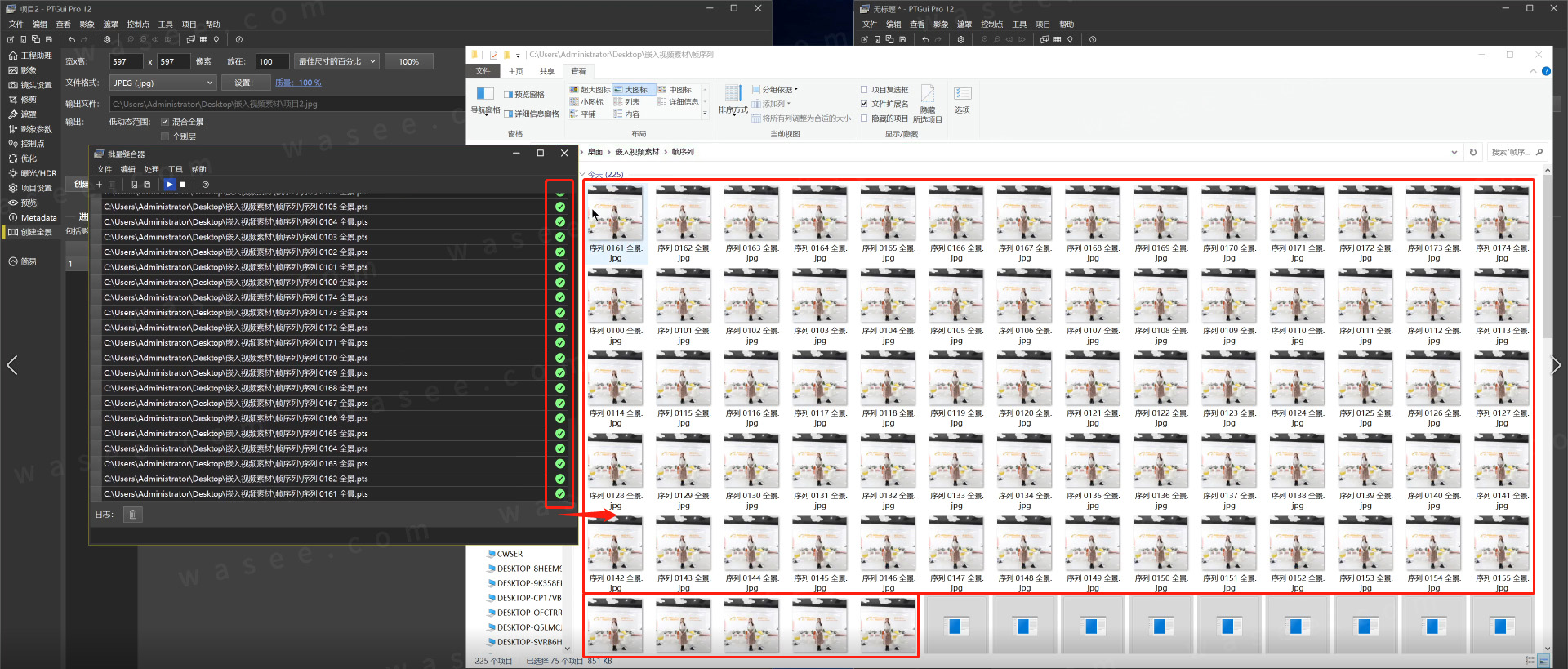Click the 质量: 100 % link
The width and height of the screenshot is (1568, 669).
298,83
